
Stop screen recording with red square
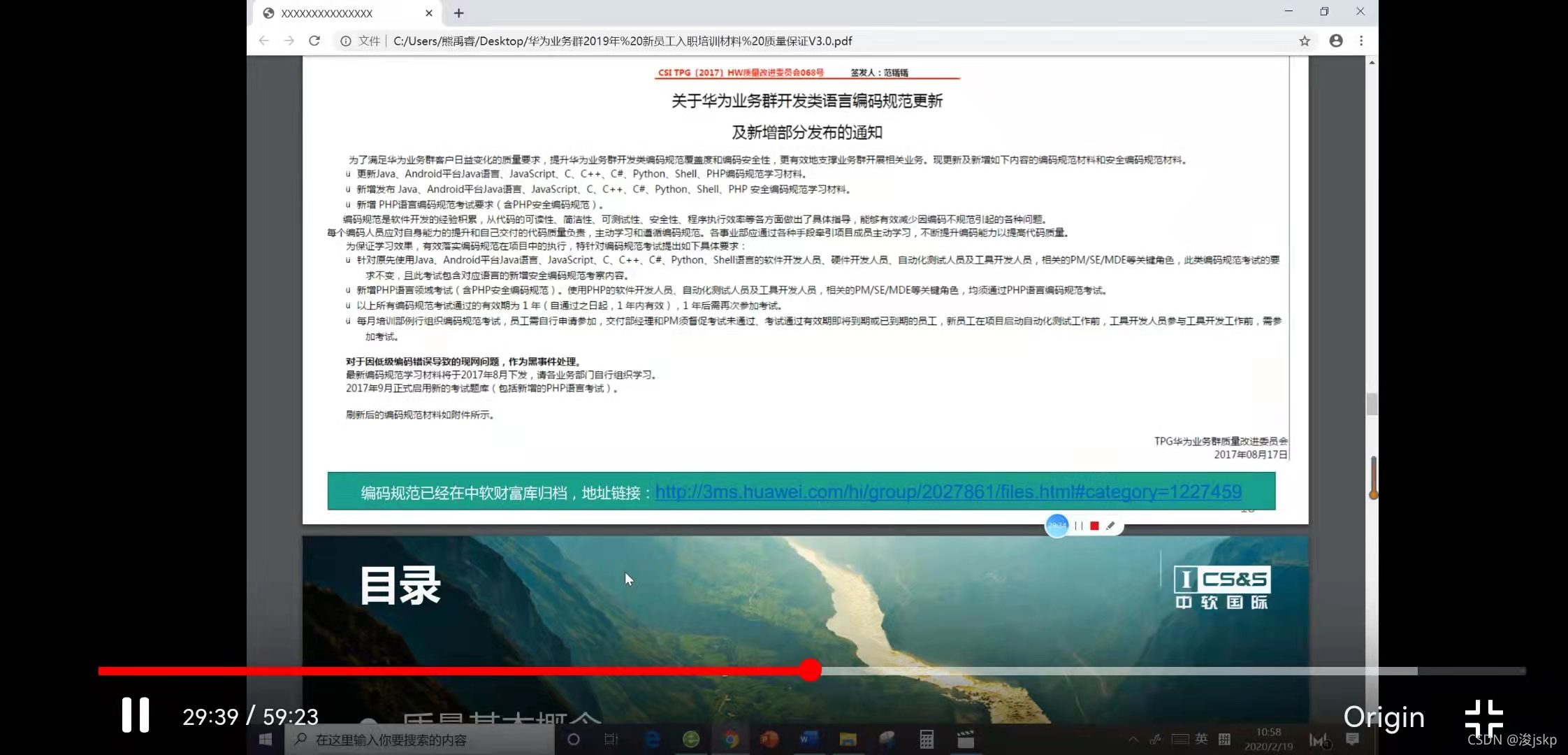point(1094,526)
